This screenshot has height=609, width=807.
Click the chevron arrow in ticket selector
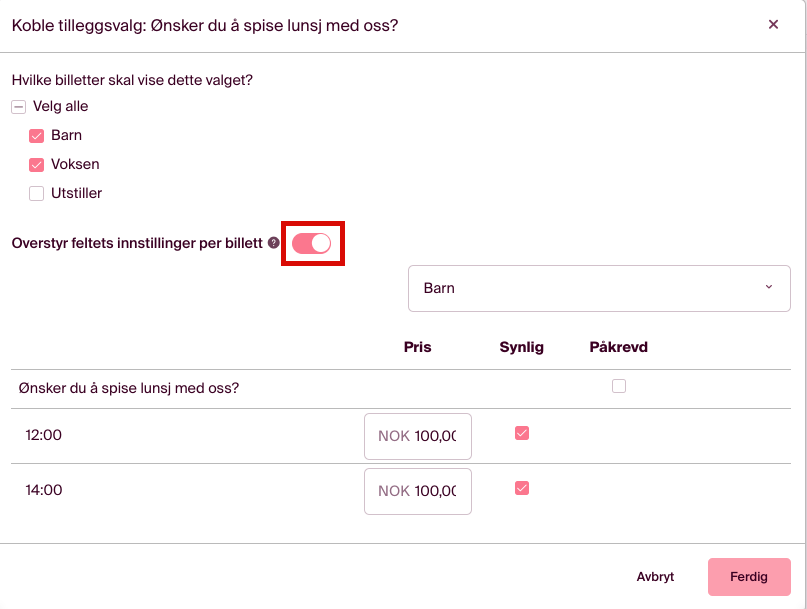tap(768, 288)
